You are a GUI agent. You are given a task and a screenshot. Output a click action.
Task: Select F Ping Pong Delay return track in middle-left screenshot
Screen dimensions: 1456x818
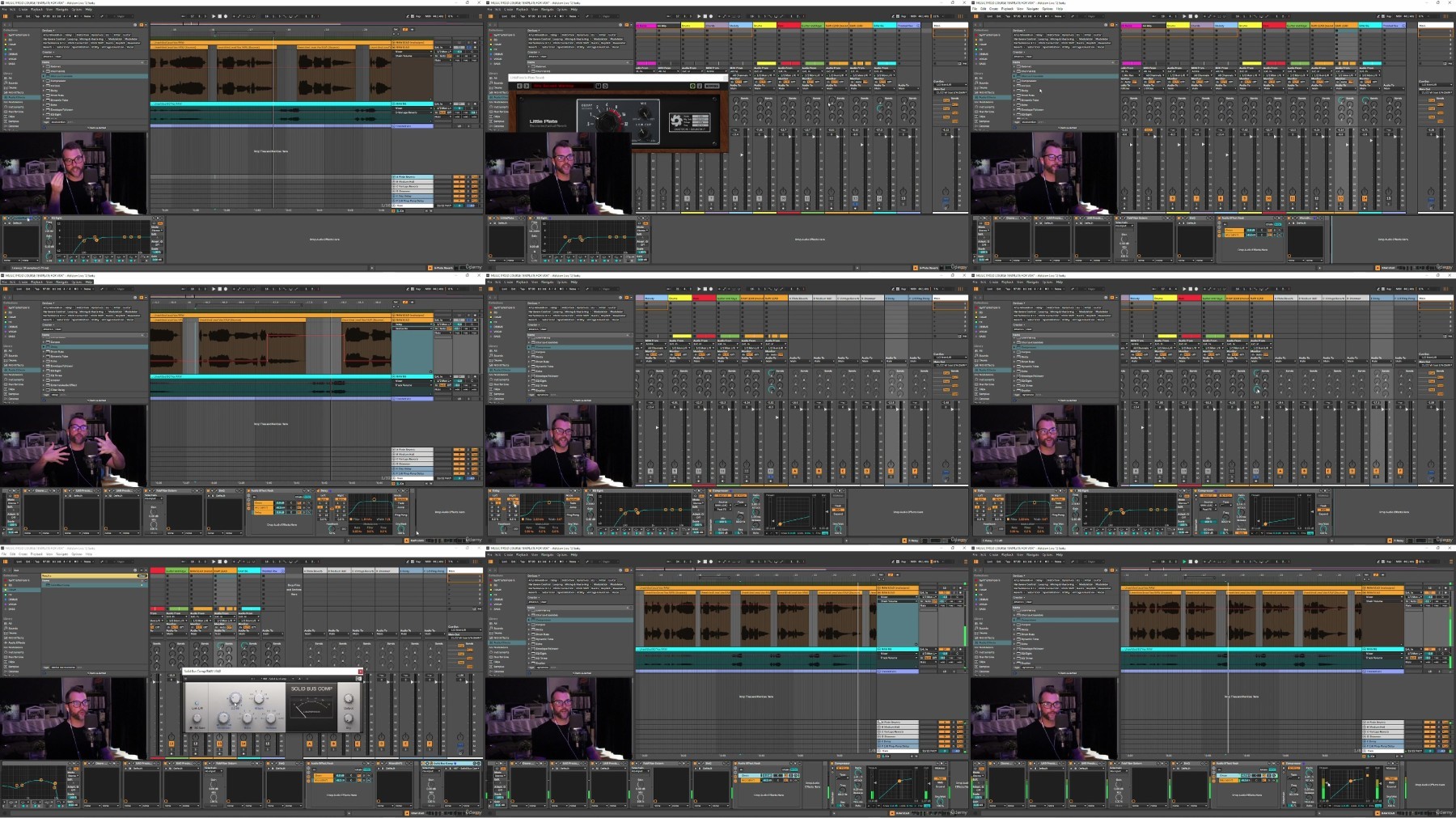pos(413,473)
